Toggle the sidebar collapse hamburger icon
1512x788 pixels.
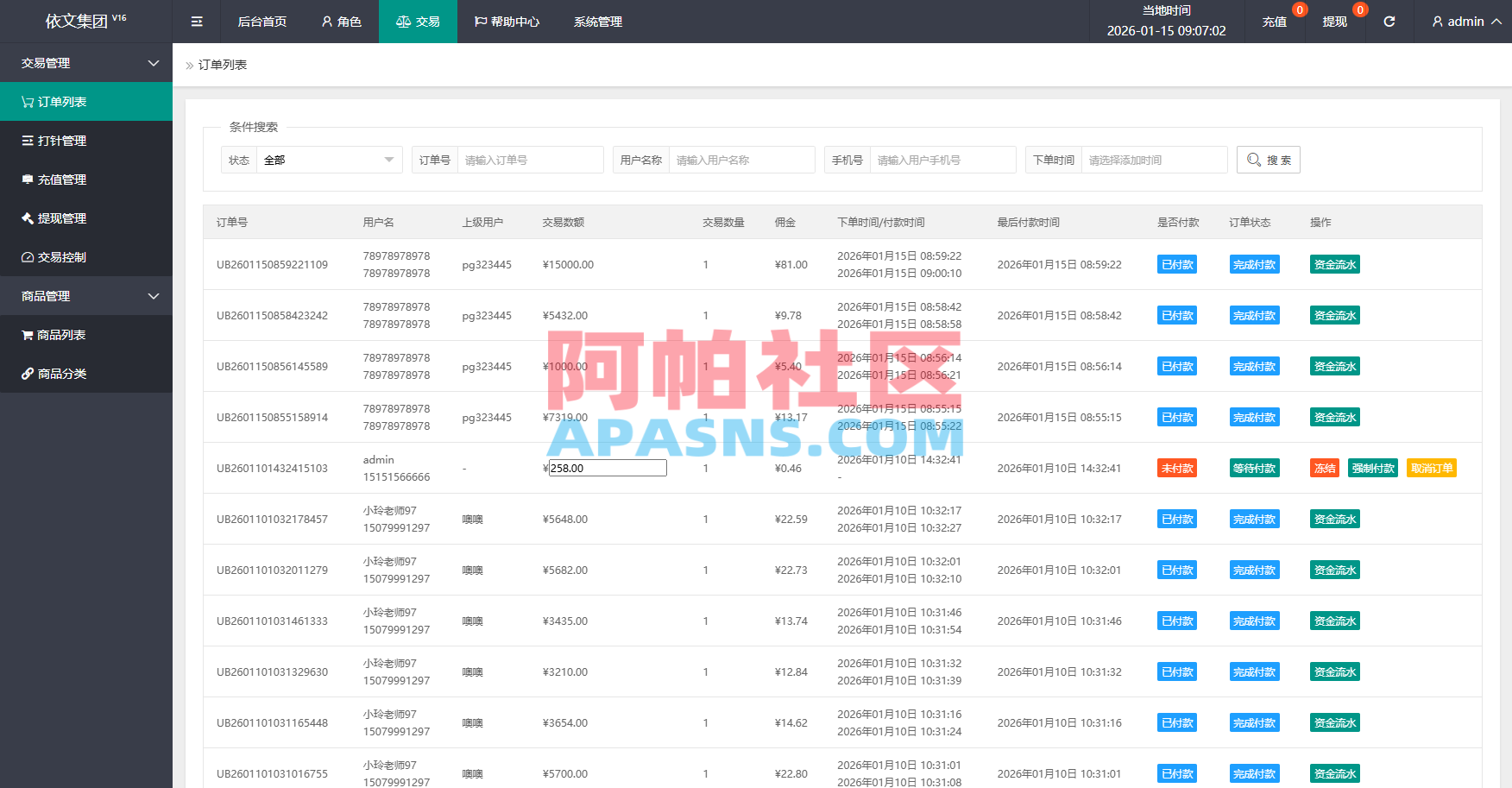point(197,22)
